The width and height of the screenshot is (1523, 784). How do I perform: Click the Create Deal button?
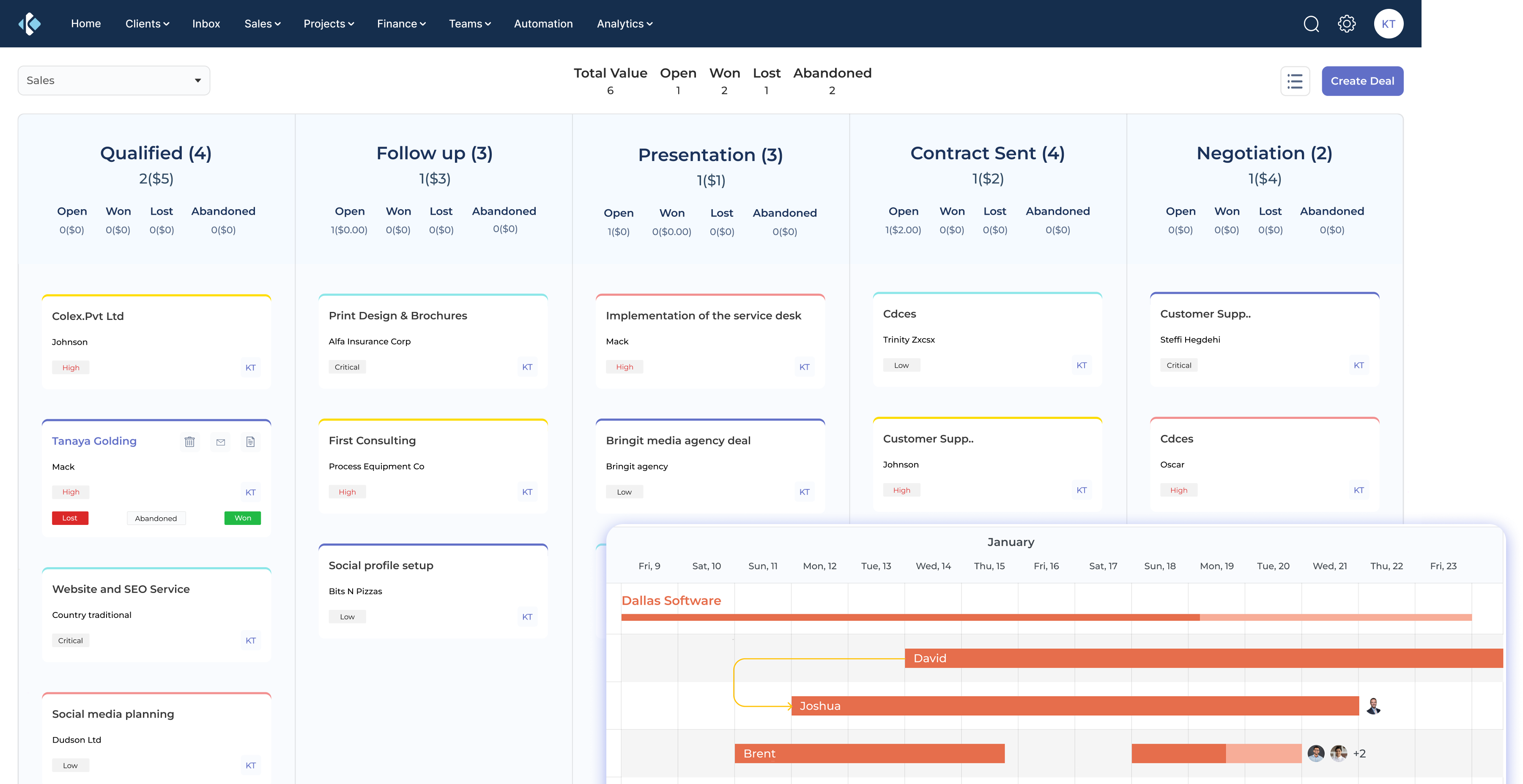[x=1362, y=81]
